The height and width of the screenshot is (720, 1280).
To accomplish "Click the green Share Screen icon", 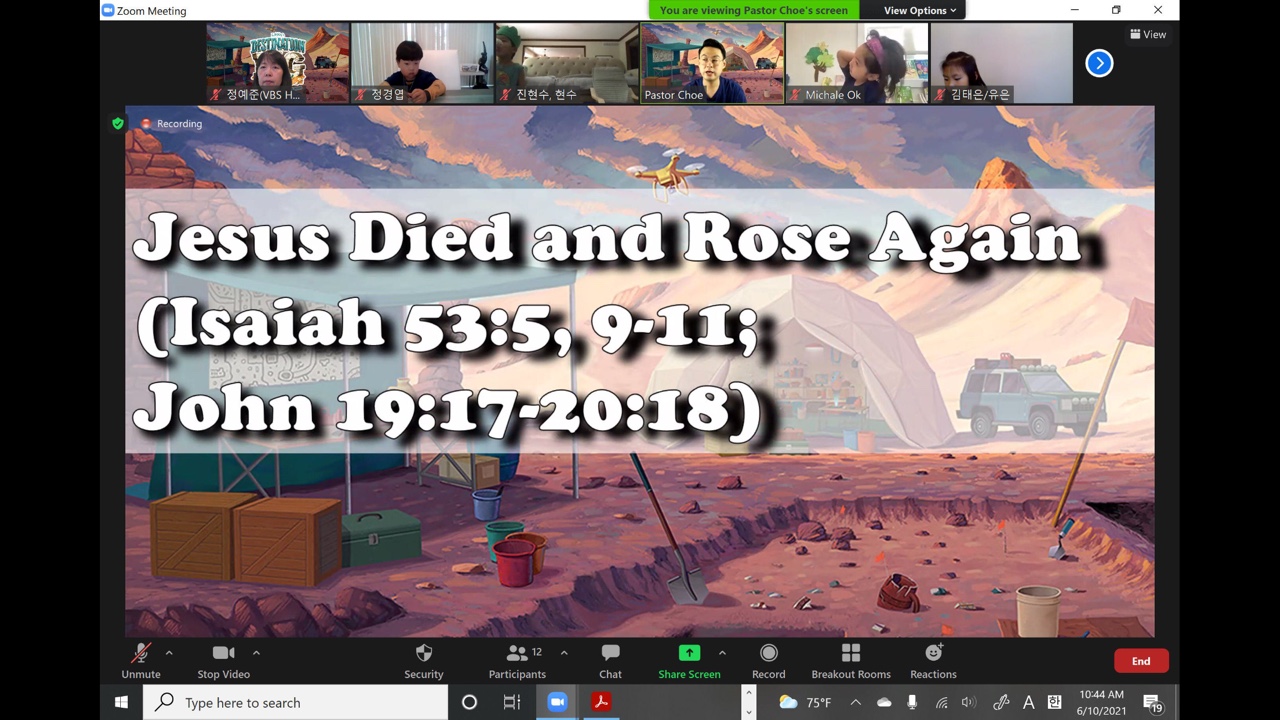I will [x=689, y=653].
